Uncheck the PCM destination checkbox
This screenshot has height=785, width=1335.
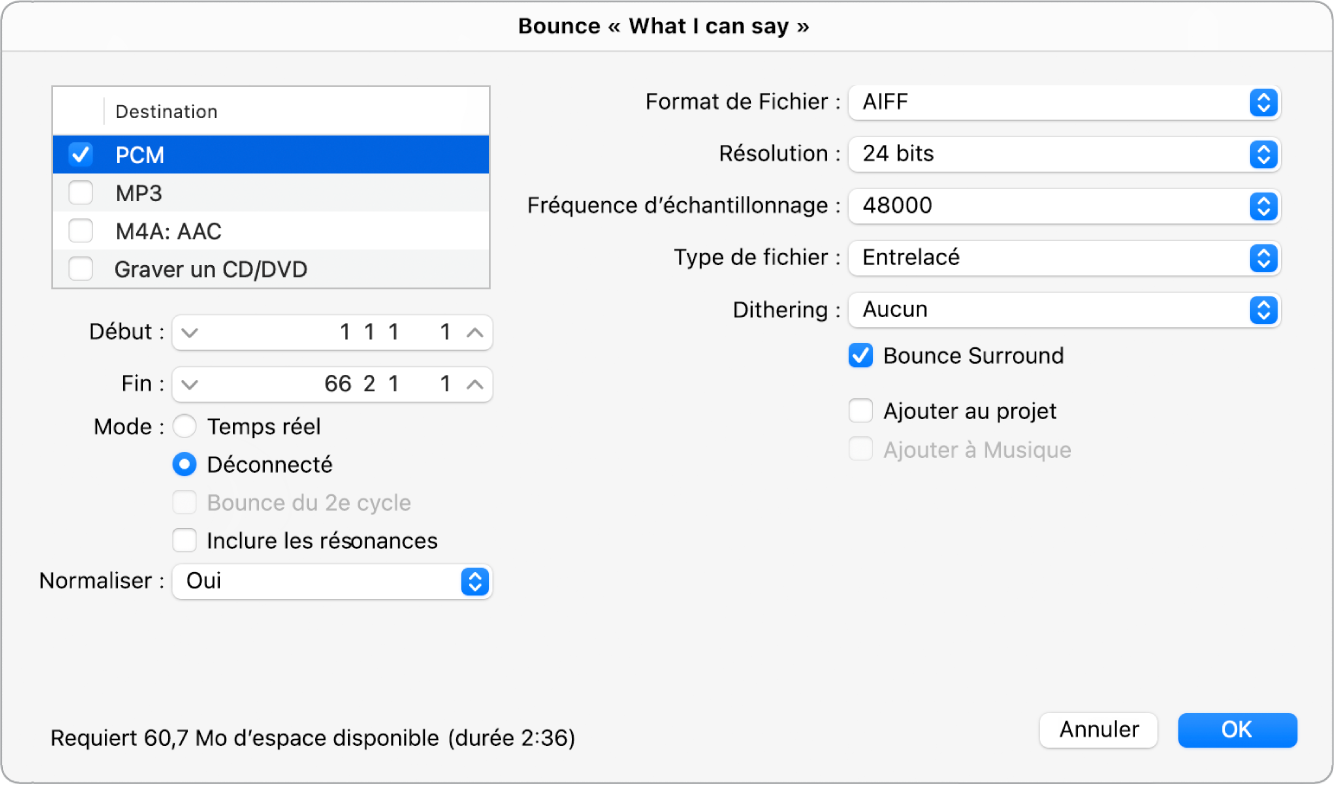[79, 154]
